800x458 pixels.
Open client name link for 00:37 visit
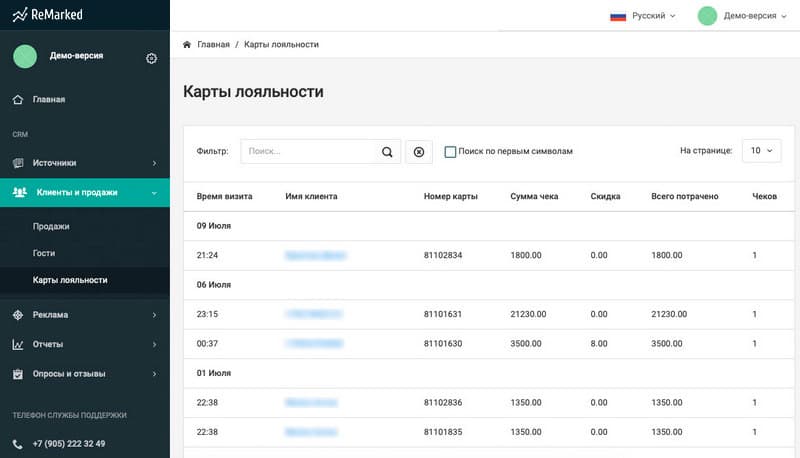point(314,344)
